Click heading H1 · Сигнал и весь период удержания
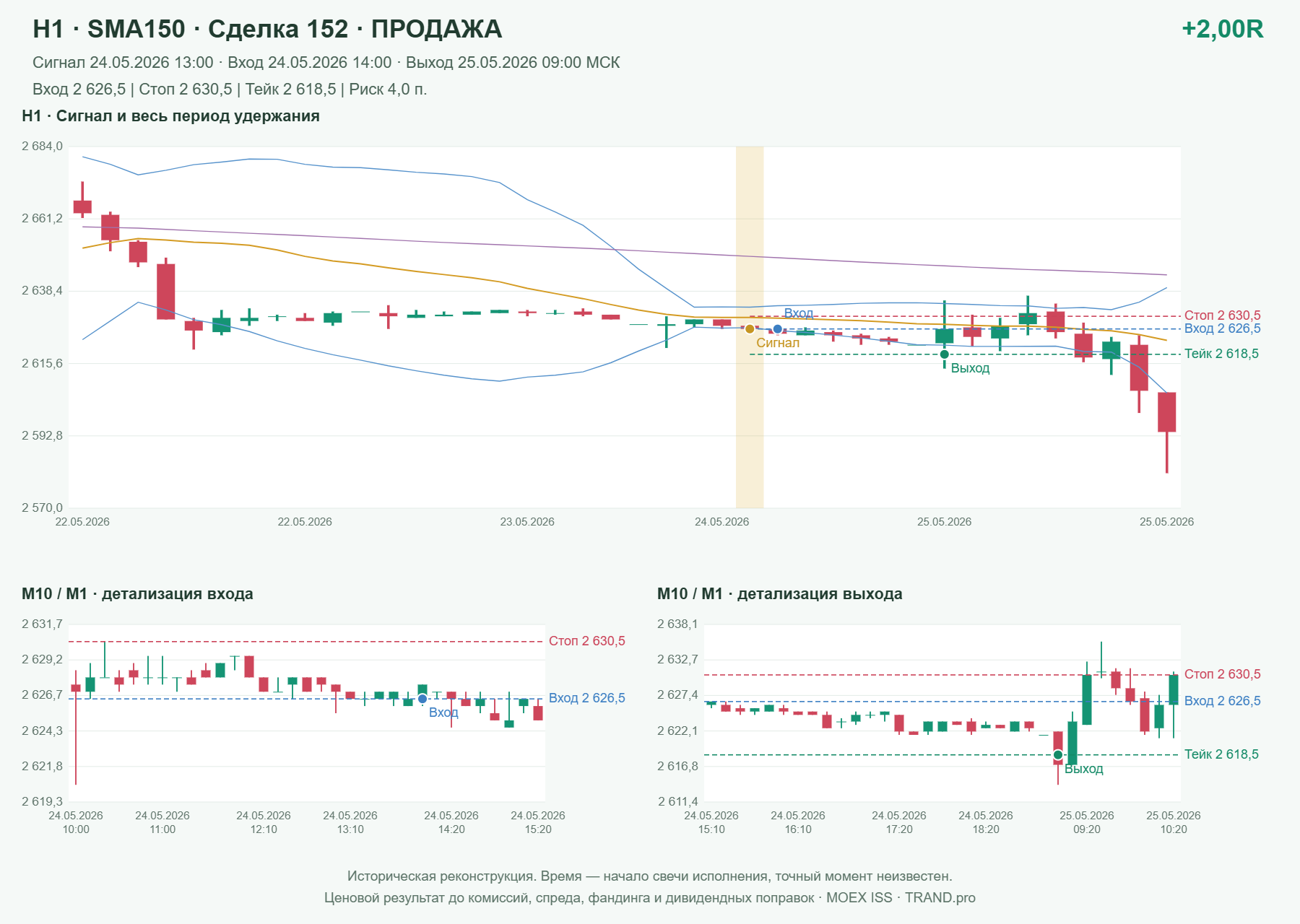The image size is (1300, 924). pyautogui.click(x=170, y=116)
